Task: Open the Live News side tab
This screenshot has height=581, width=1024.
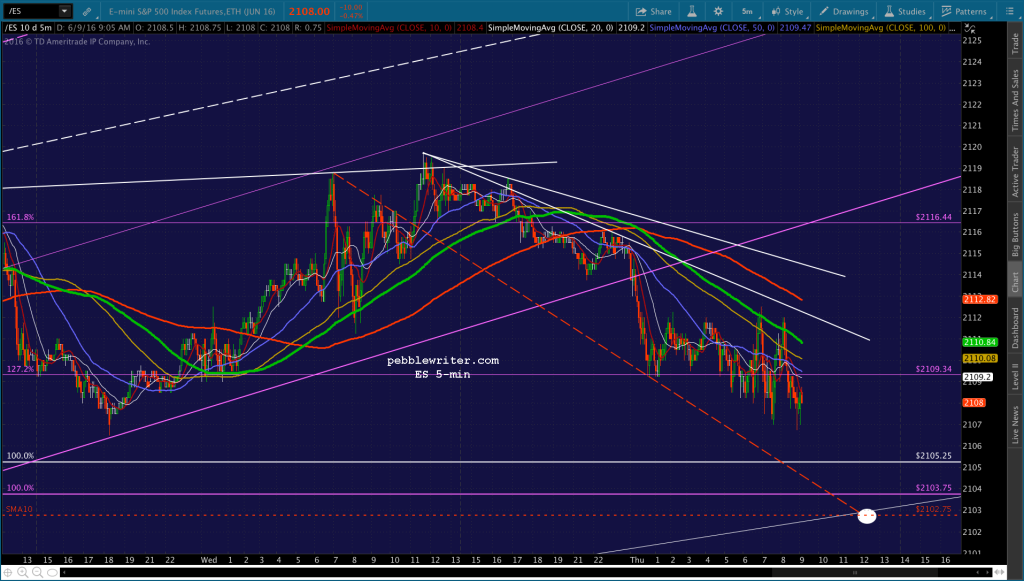Action: (x=1016, y=424)
